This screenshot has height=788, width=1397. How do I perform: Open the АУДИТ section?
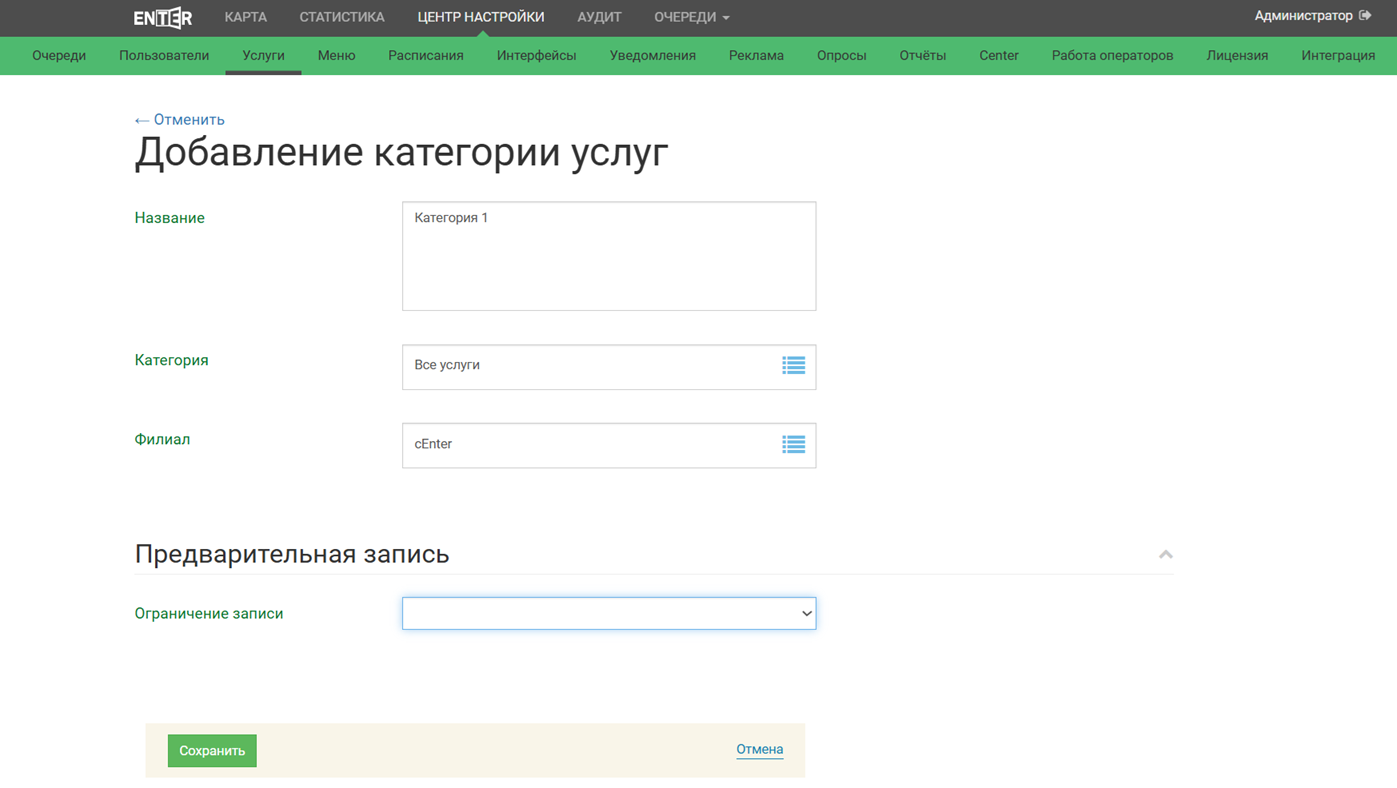coord(599,17)
